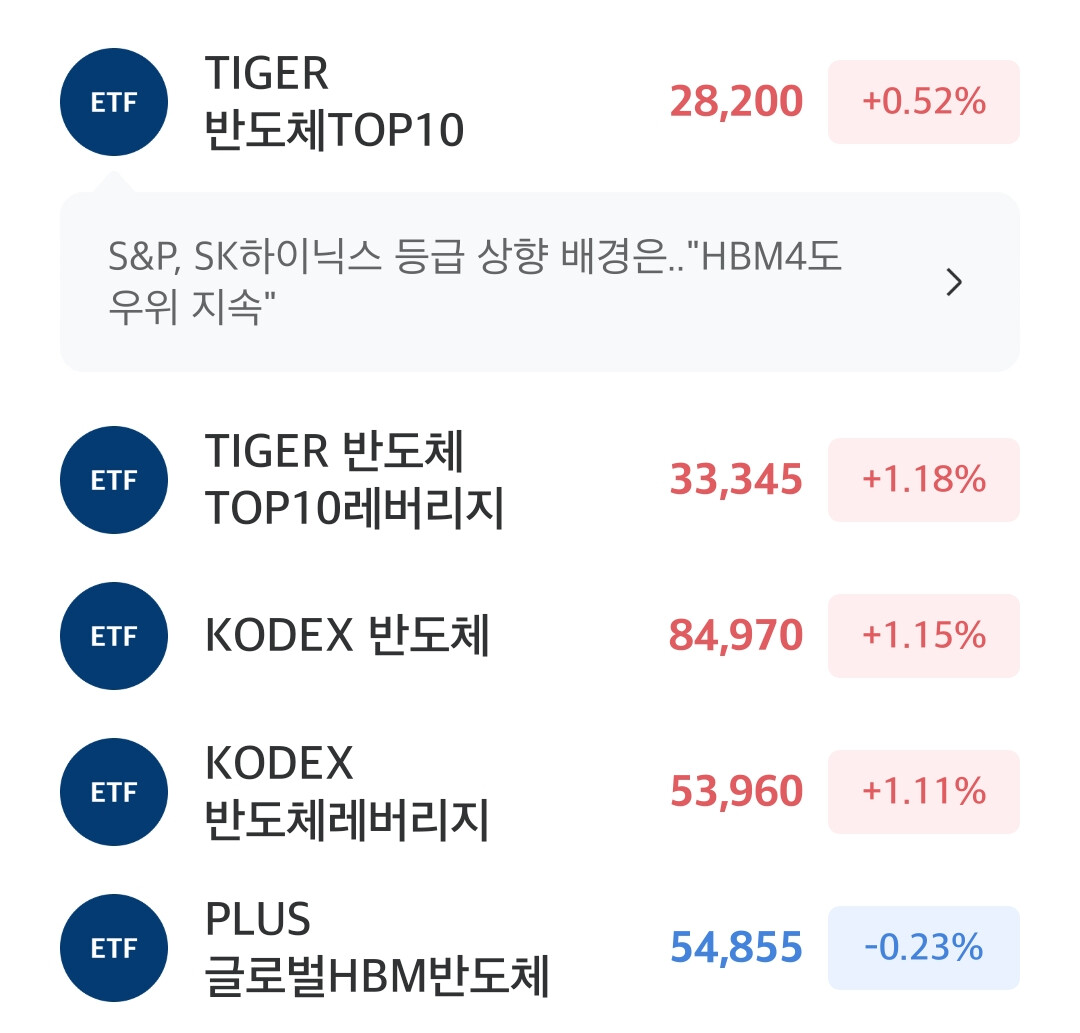Image resolution: width=1080 pixels, height=1033 pixels.
Task: Open the KODEX 반도체 listing name
Action: [347, 635]
